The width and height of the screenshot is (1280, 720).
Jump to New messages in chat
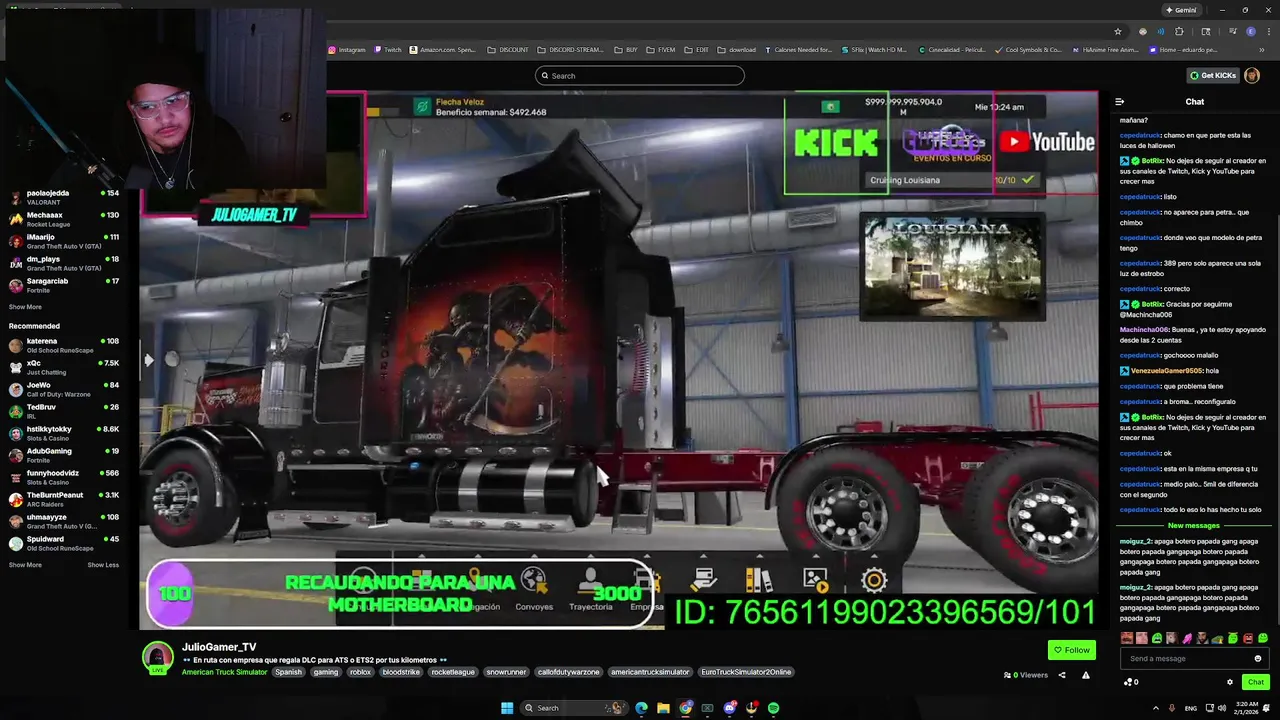(x=1193, y=526)
